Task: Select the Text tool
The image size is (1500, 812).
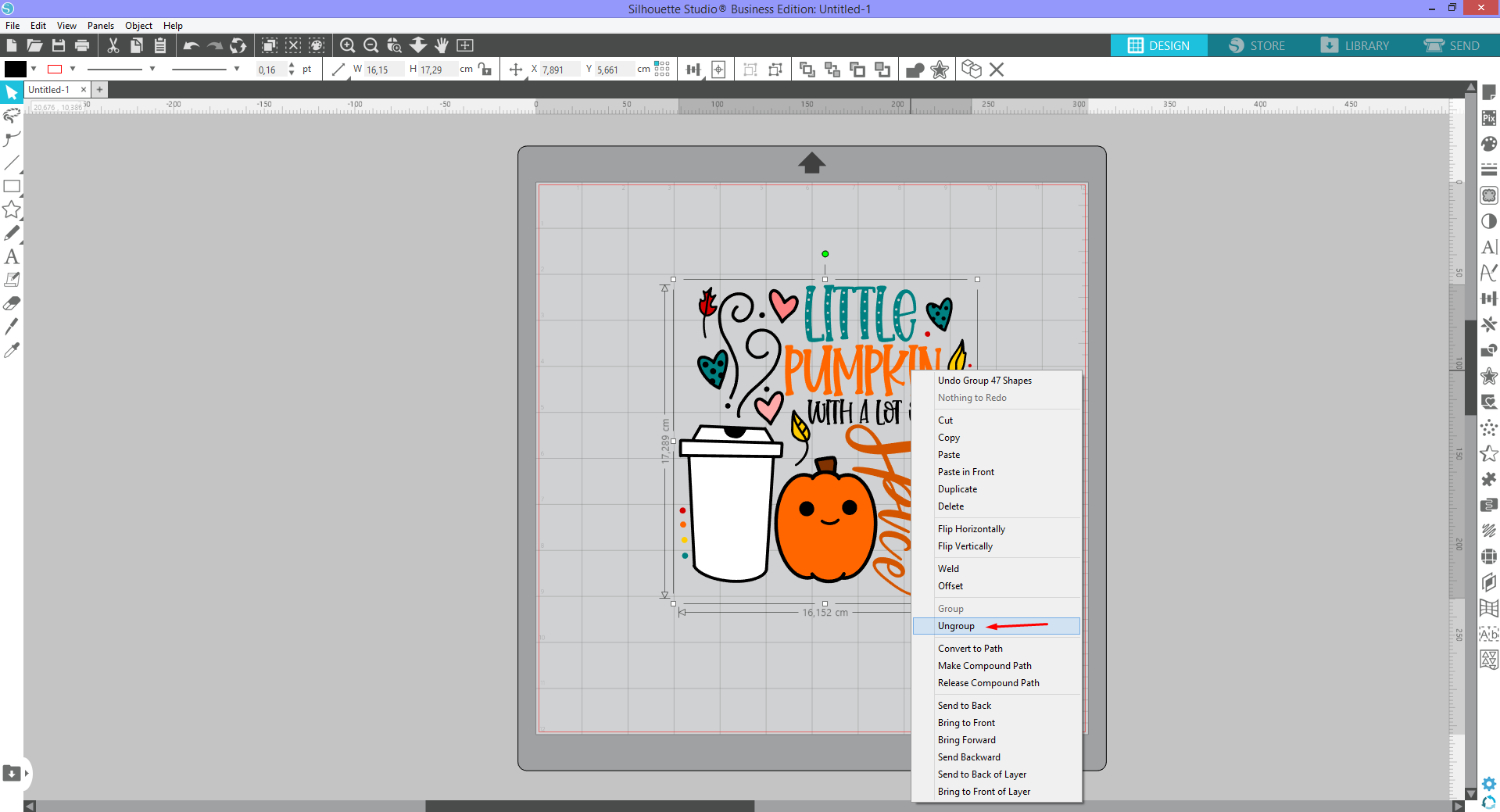Action: (11, 257)
